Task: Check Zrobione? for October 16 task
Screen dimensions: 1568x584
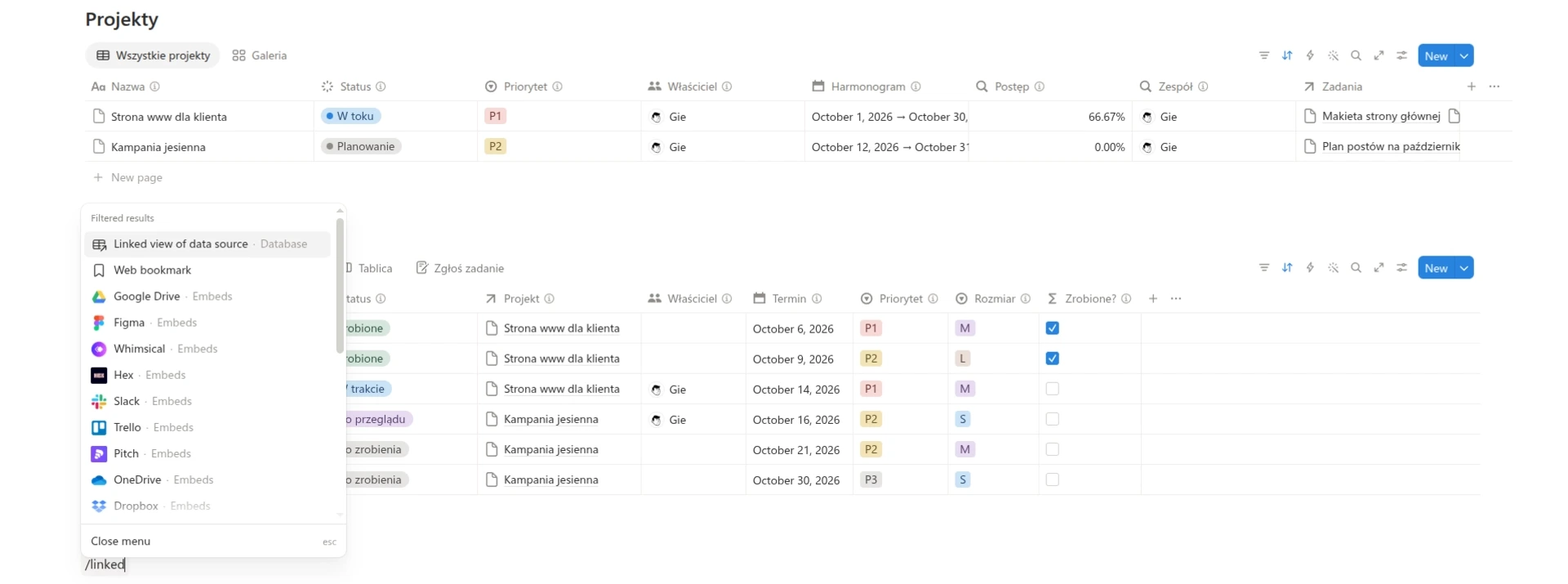Action: [x=1052, y=419]
